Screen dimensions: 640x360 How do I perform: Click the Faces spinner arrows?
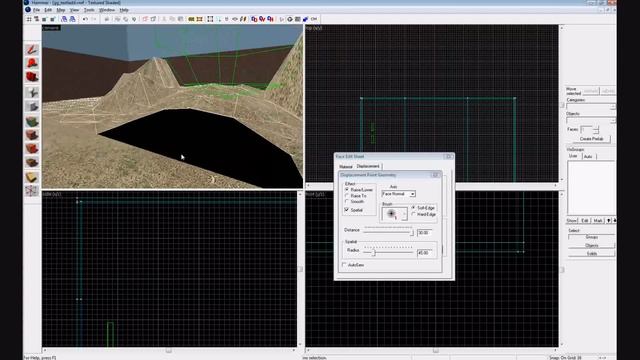click(596, 130)
